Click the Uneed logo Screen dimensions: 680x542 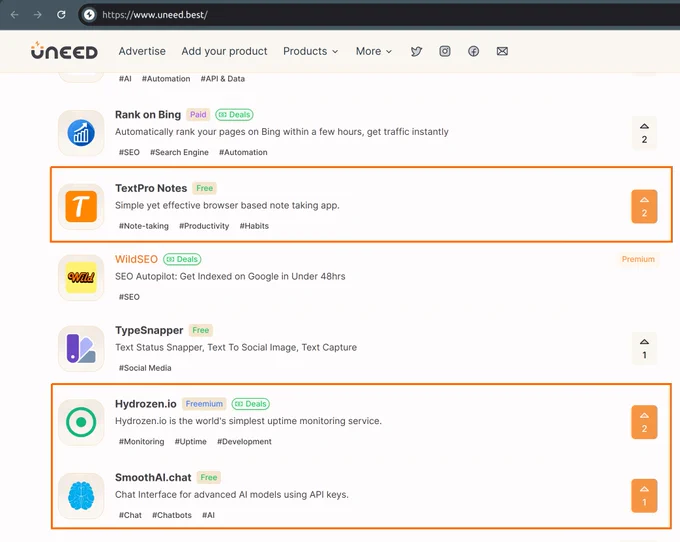point(64,51)
